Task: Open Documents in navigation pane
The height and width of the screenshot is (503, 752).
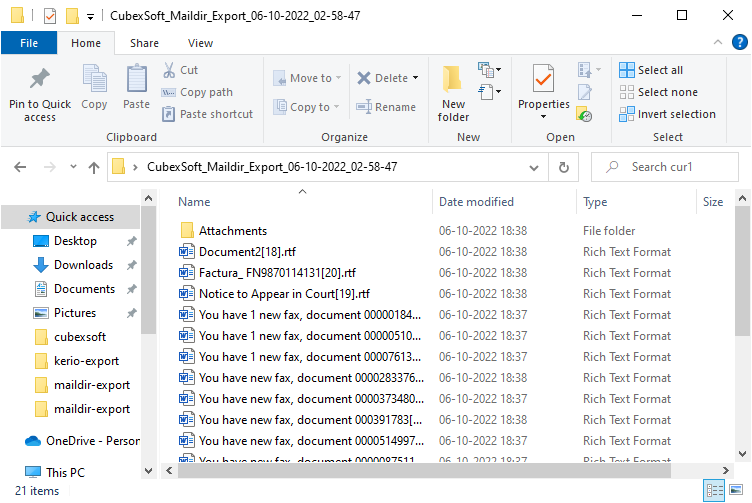Action: 84,289
